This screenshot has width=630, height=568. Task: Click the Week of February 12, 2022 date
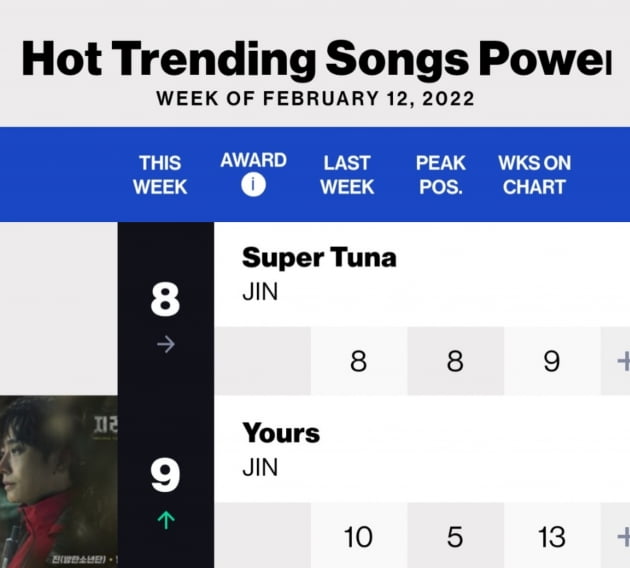click(x=315, y=98)
